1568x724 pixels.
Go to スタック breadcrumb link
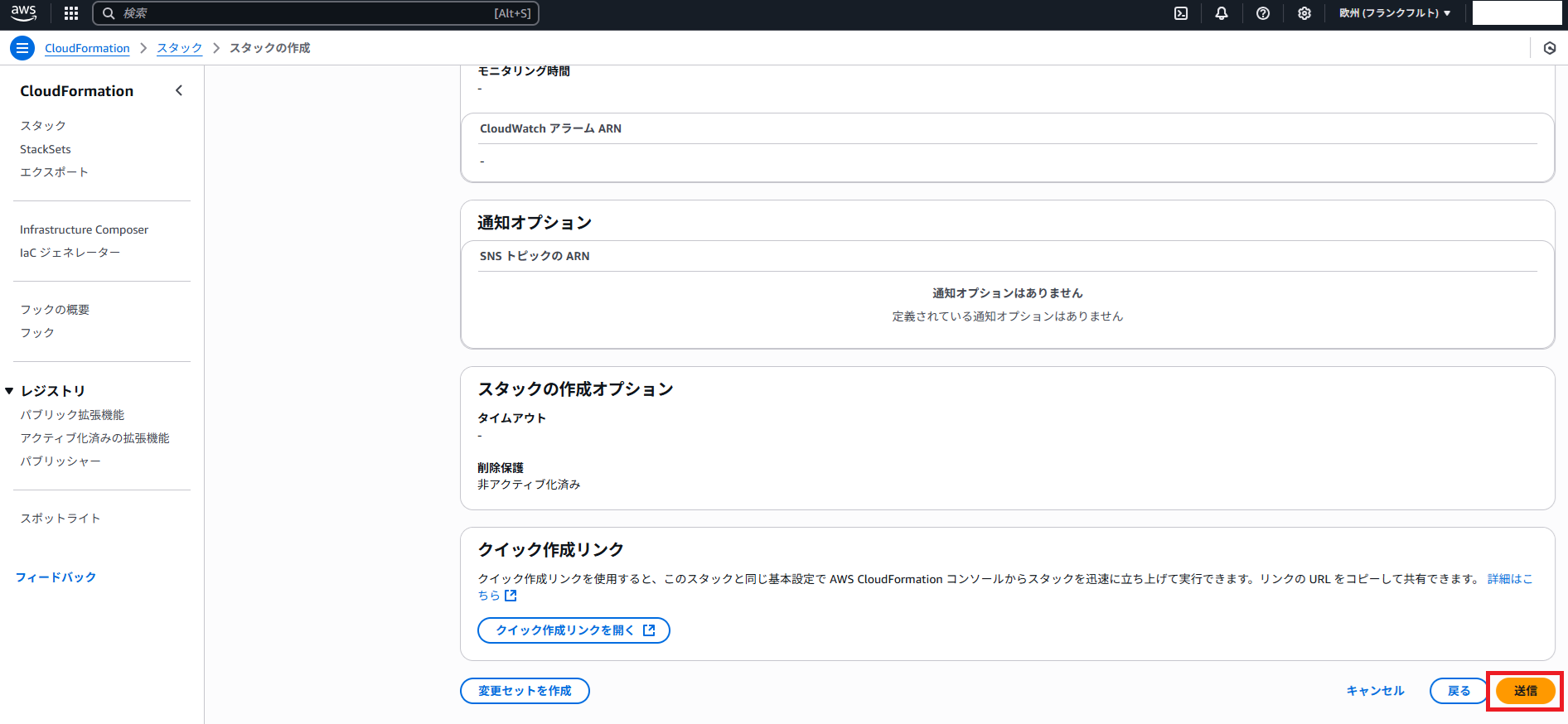[x=179, y=48]
